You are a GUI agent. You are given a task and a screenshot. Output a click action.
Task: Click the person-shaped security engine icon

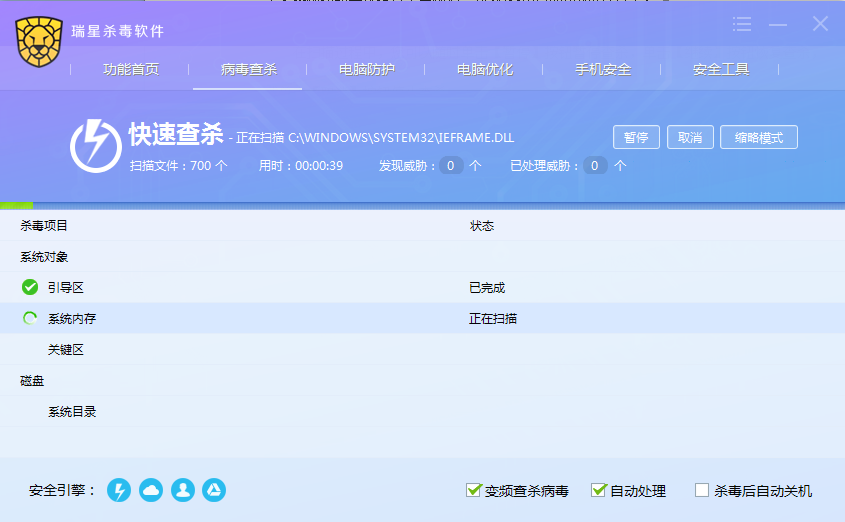coord(182,490)
